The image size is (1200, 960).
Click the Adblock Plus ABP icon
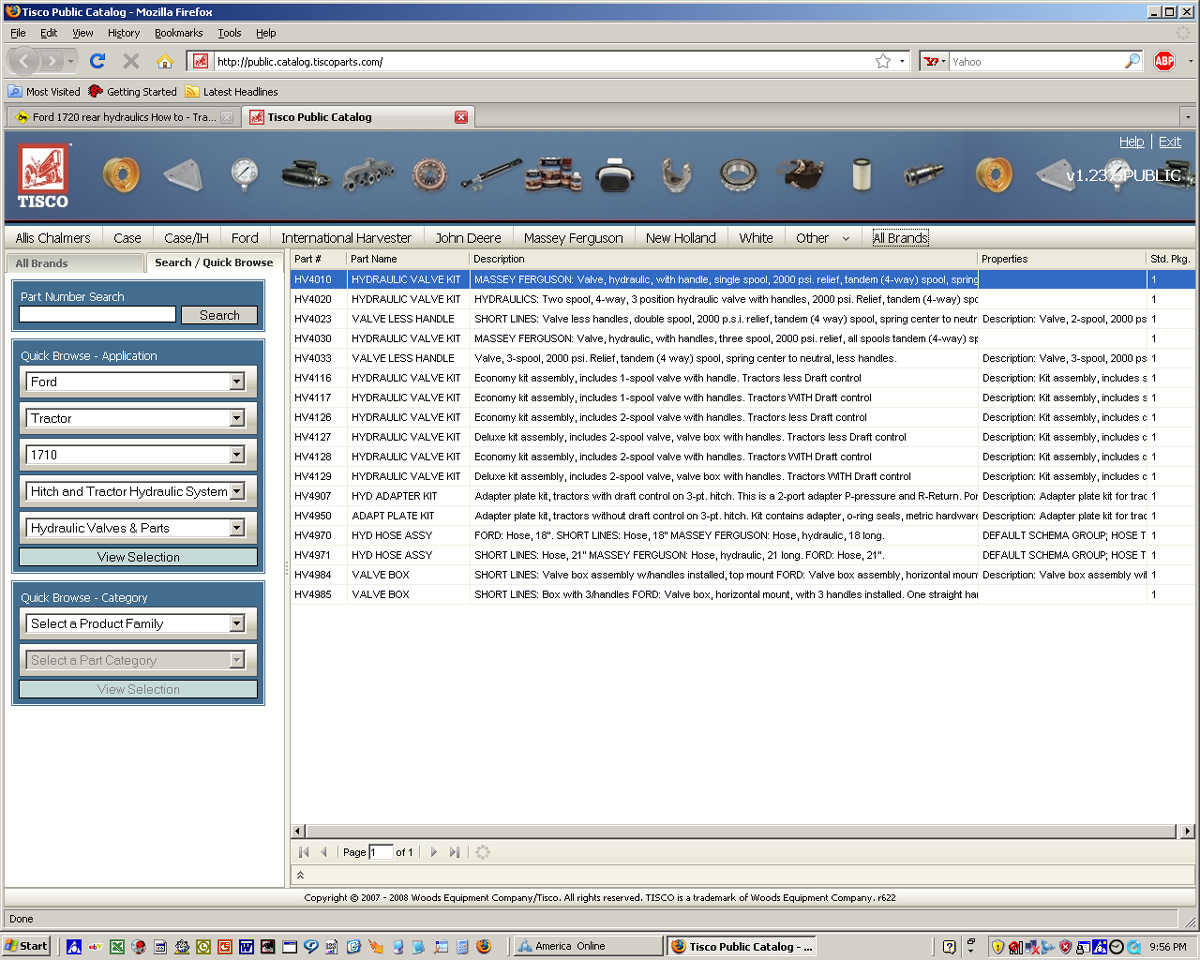coord(1164,61)
